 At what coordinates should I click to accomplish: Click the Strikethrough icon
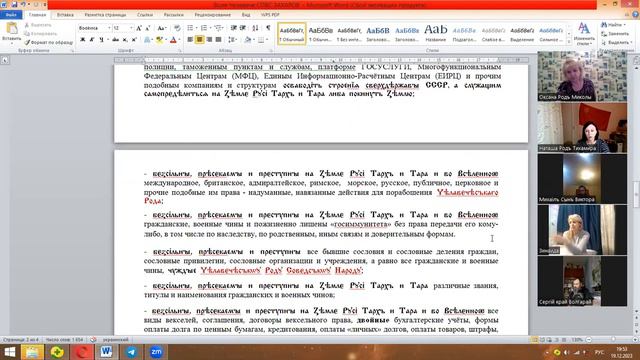click(x=116, y=40)
